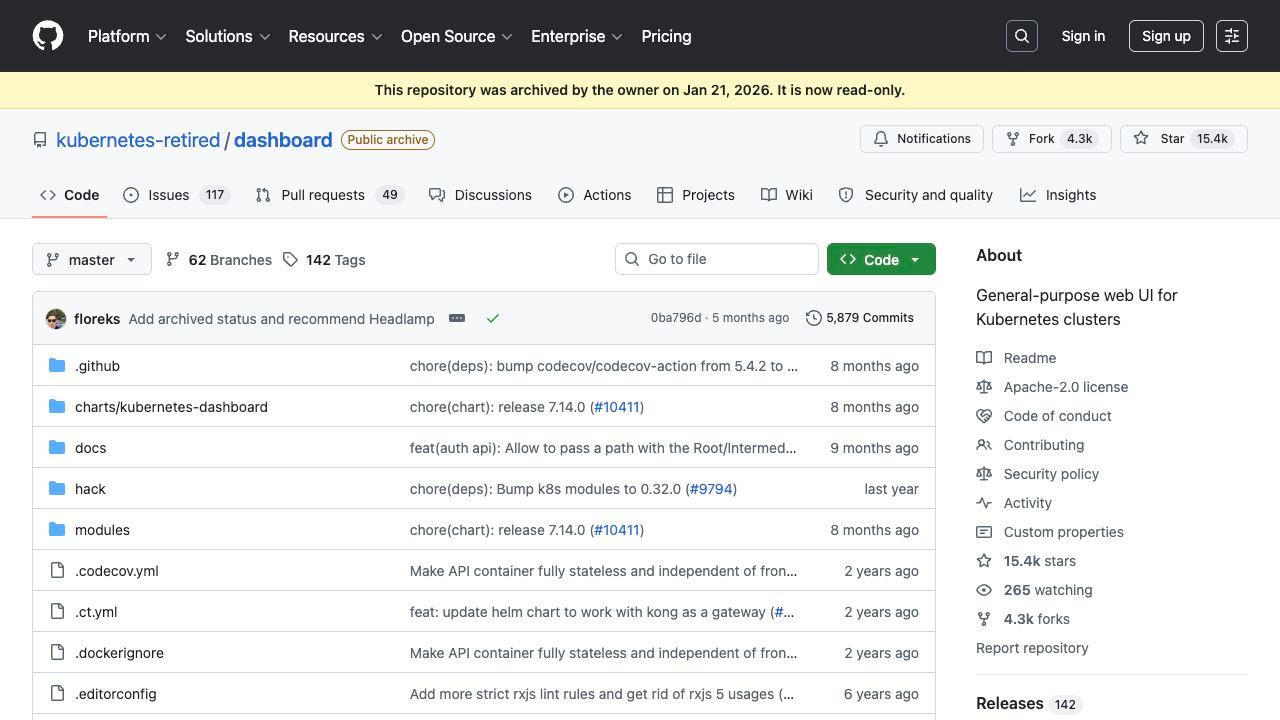1280x720 pixels.
Task: Click the bell icon in Notifications
Action: tap(881, 139)
